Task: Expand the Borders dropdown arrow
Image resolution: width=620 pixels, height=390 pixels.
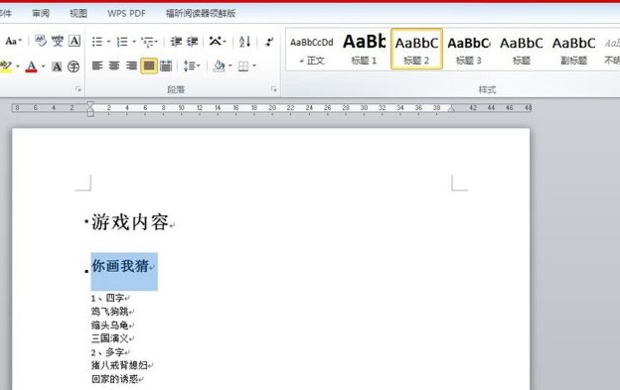Action: point(254,66)
